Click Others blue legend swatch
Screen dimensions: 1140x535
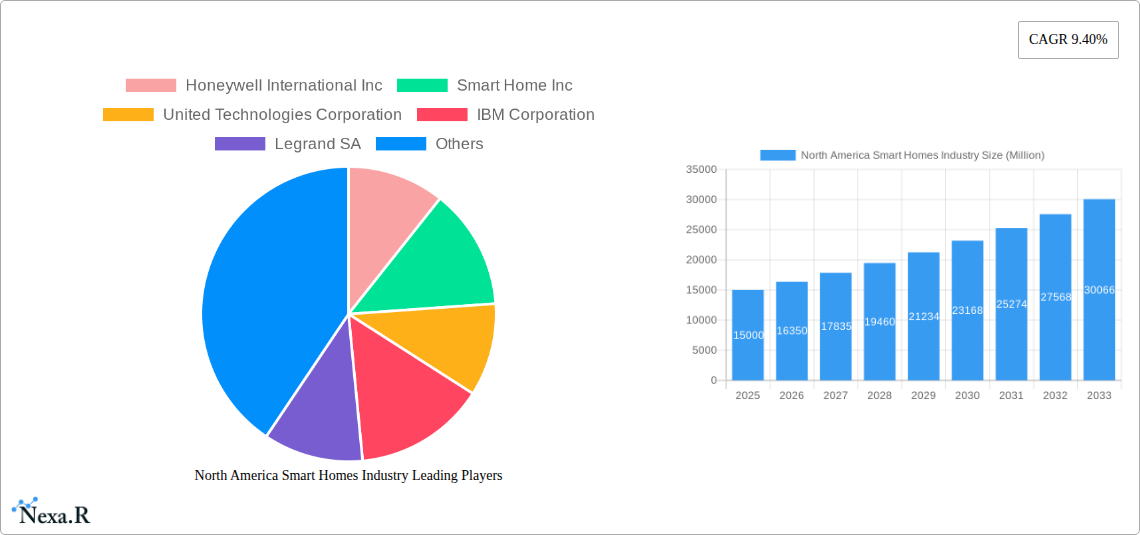(x=401, y=144)
